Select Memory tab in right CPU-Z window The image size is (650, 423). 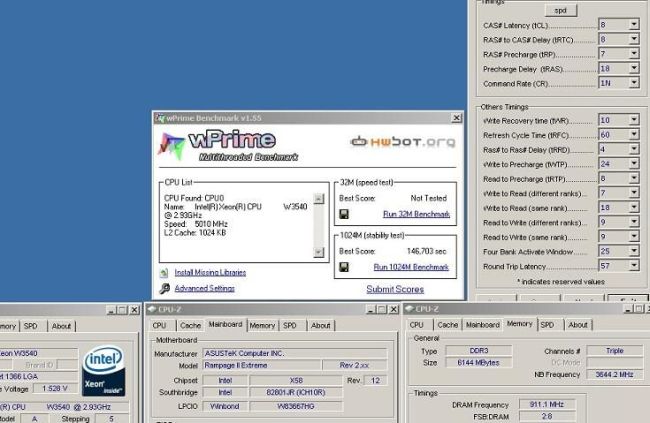pos(519,323)
